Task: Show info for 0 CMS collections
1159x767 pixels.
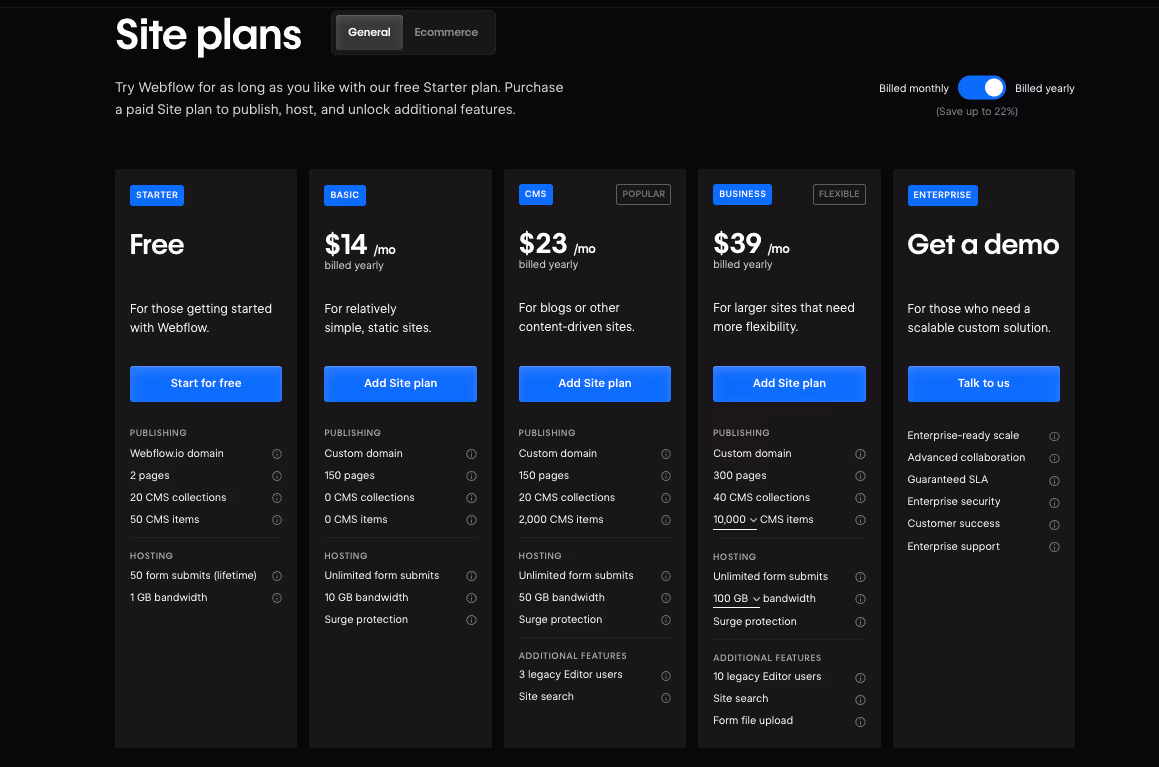Action: click(x=471, y=498)
